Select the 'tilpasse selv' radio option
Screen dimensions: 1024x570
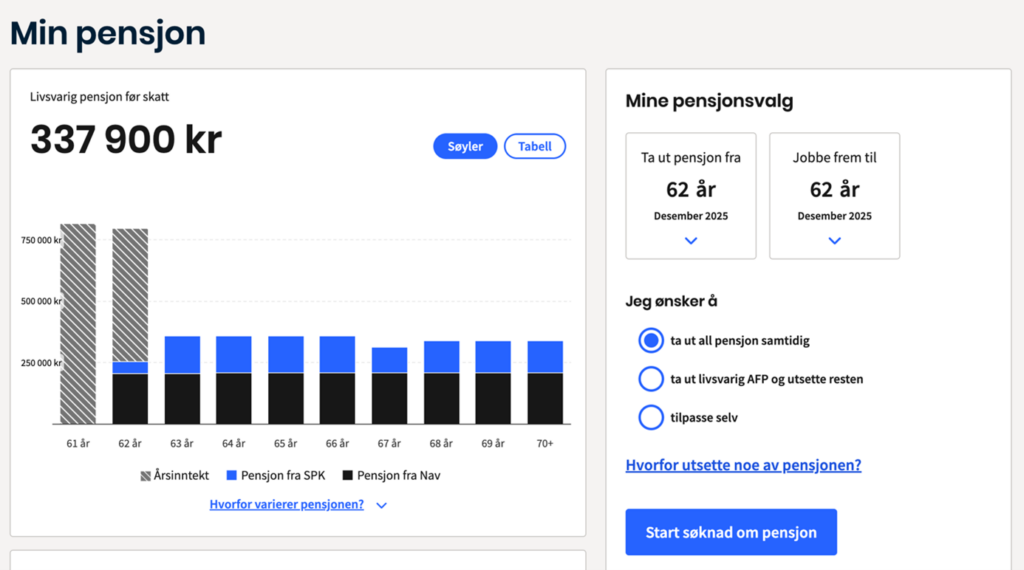click(x=651, y=417)
